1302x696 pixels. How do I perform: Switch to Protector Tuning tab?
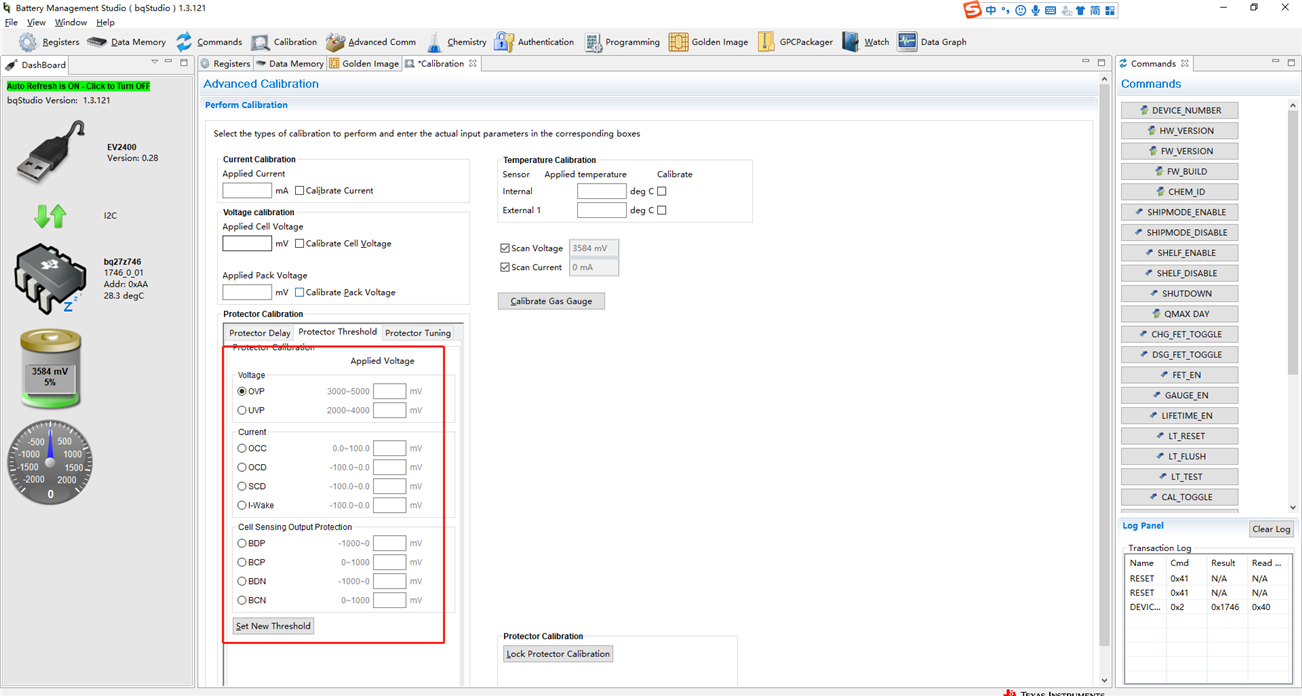418,333
